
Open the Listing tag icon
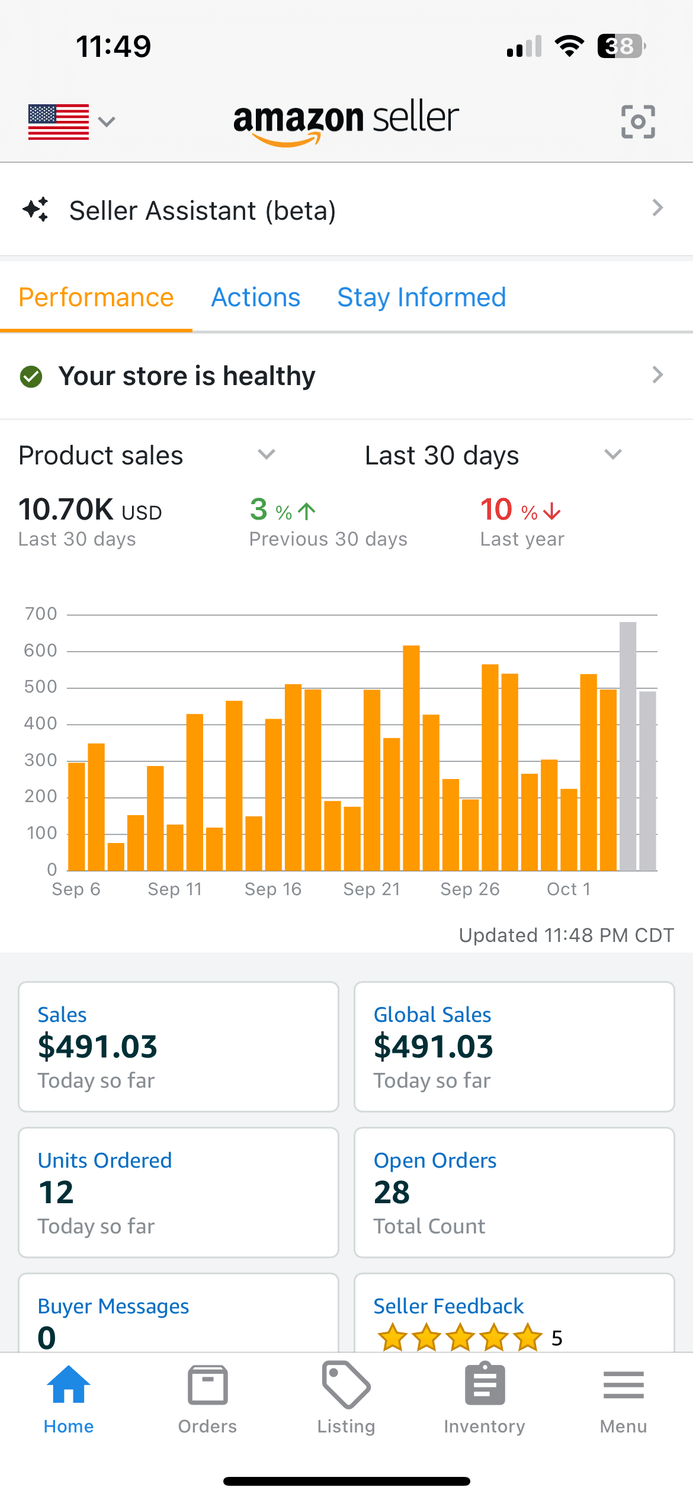click(x=346, y=1386)
